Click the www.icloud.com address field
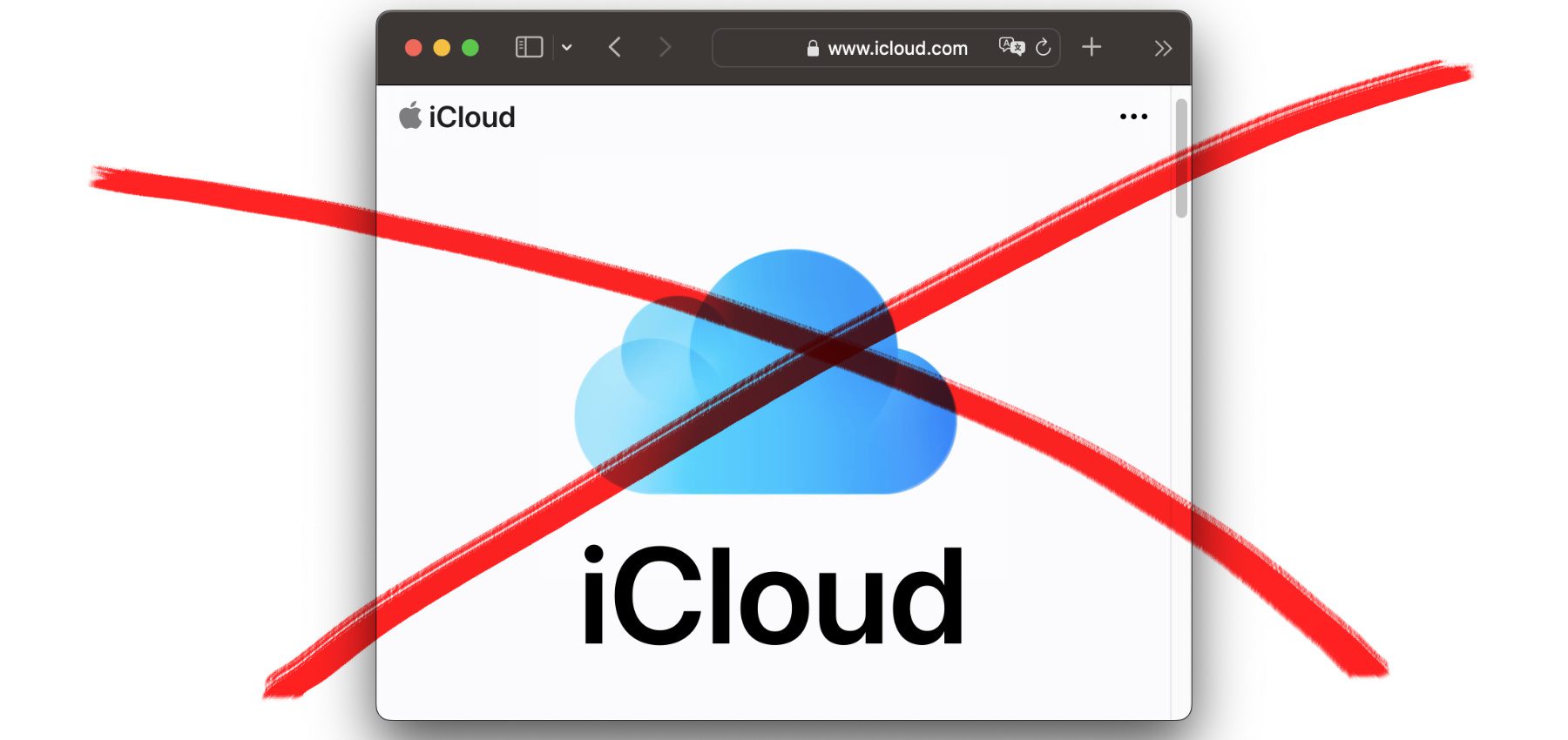Viewport: 1568px width, 740px height. tap(886, 48)
